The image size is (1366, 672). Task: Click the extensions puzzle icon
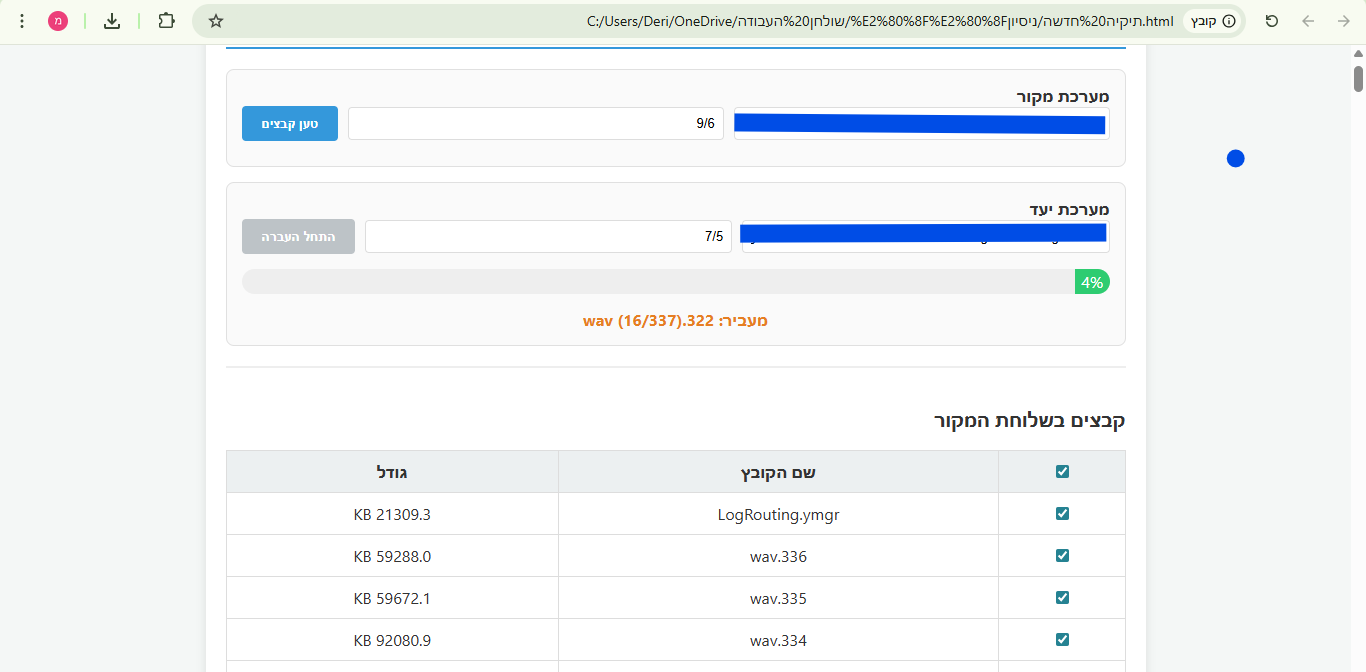click(x=166, y=20)
